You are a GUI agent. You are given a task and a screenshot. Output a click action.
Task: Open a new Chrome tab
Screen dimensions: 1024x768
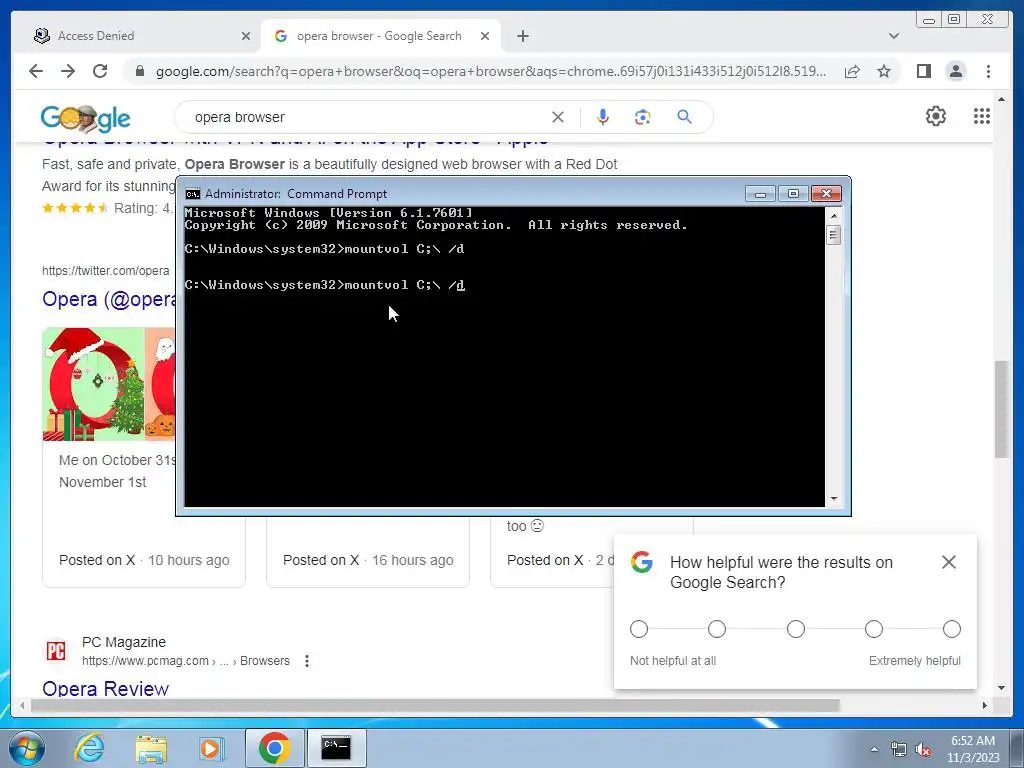522,36
